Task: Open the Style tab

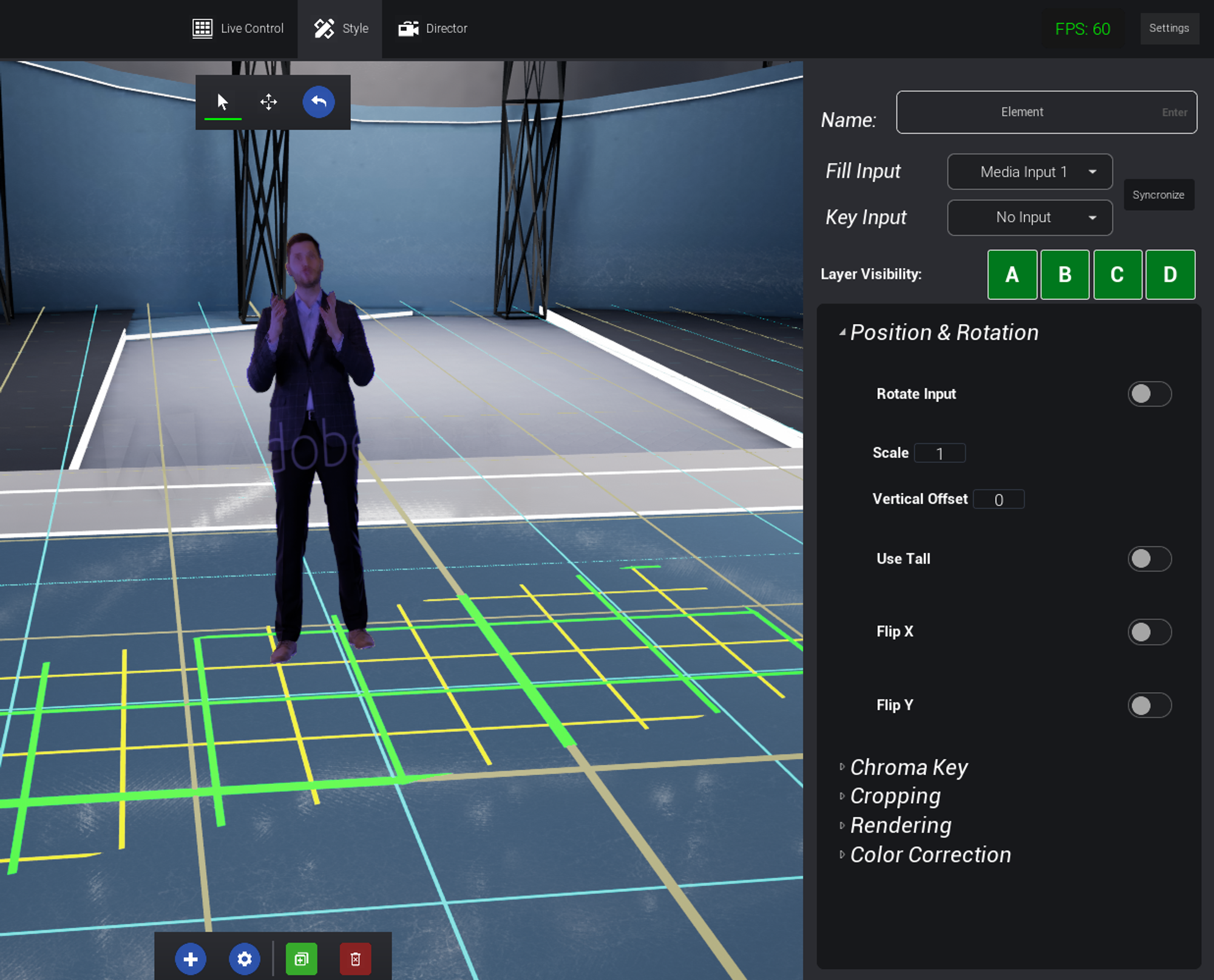Action: [341, 29]
